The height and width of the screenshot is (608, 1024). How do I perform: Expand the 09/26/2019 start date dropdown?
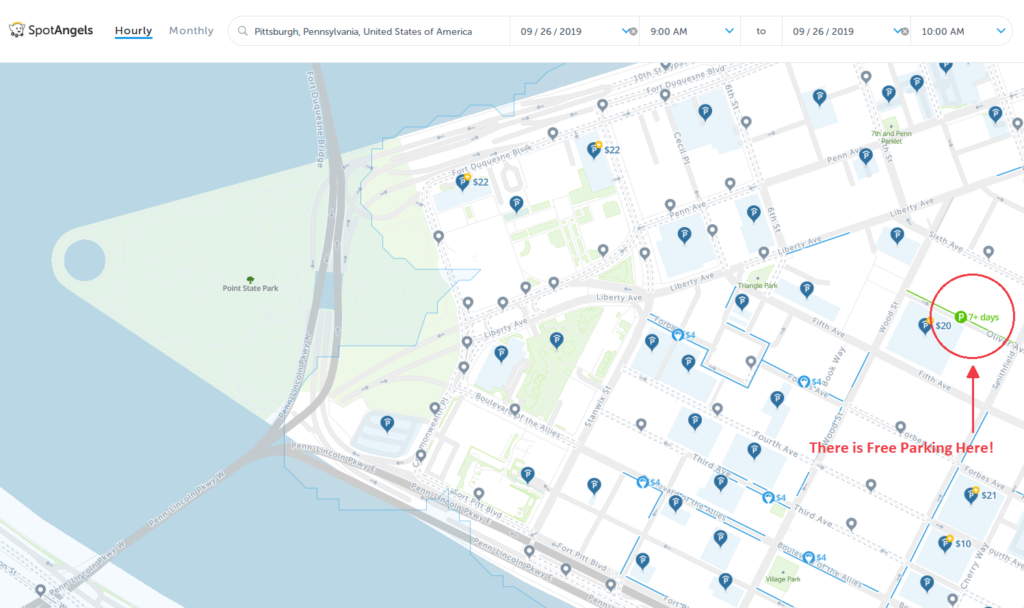(x=625, y=30)
